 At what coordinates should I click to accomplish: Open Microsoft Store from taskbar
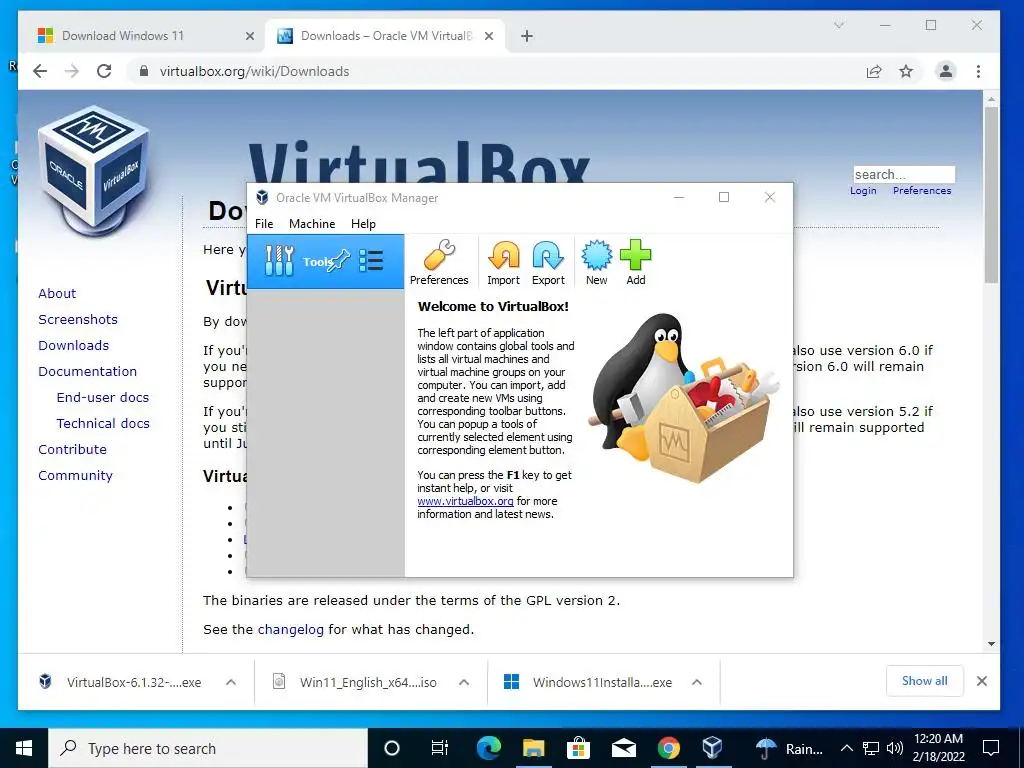(x=578, y=748)
